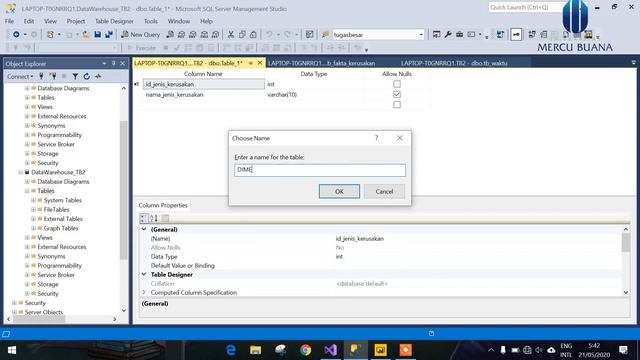Click the varchar(10) data type cell
The height and width of the screenshot is (360, 640).
[x=314, y=94]
